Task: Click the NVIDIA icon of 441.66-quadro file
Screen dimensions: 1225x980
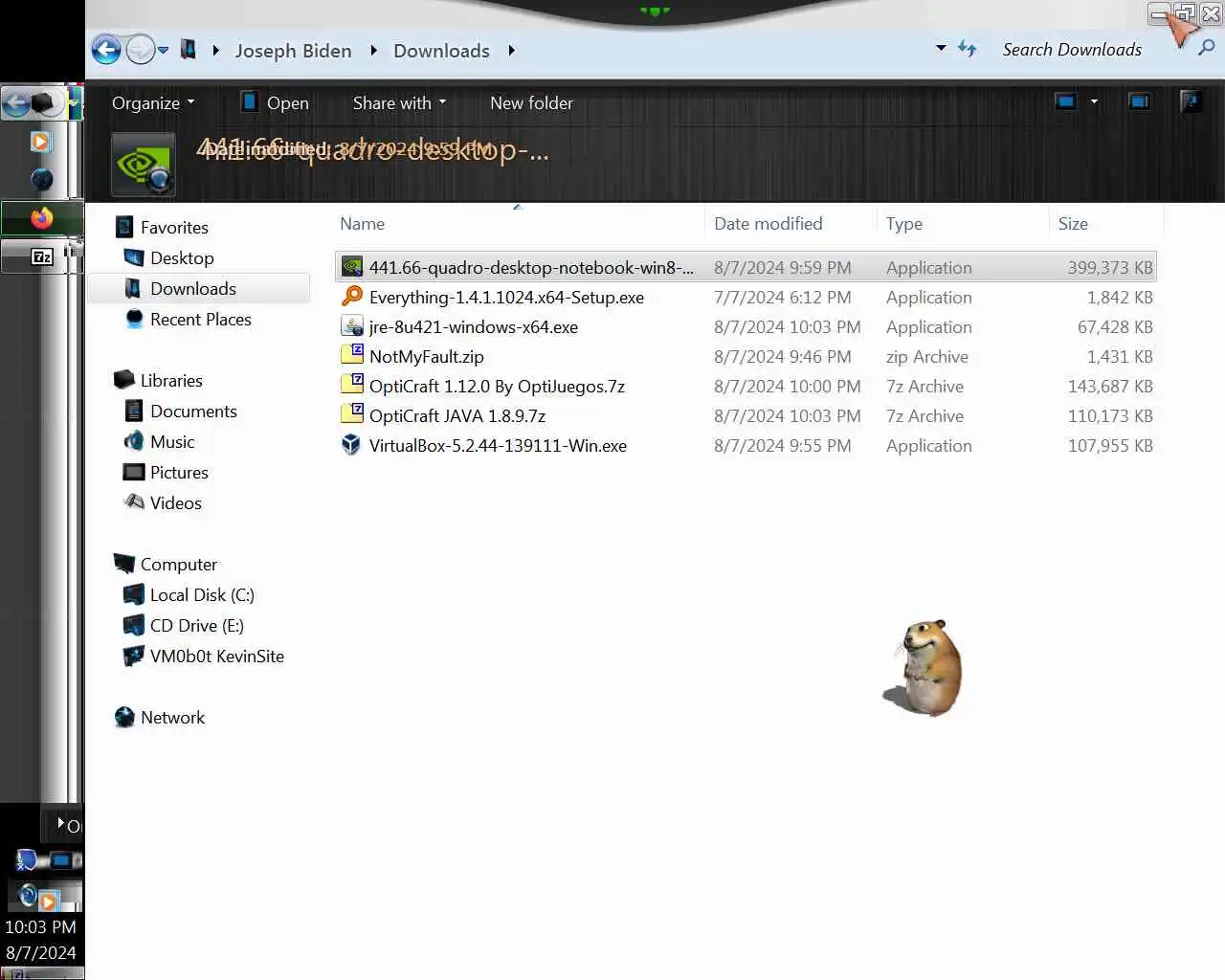Action: (x=352, y=267)
